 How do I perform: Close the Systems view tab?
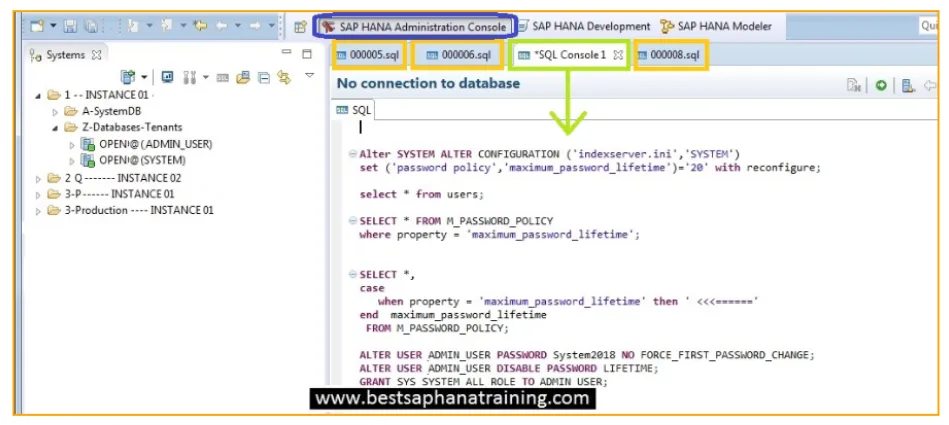pos(96,54)
